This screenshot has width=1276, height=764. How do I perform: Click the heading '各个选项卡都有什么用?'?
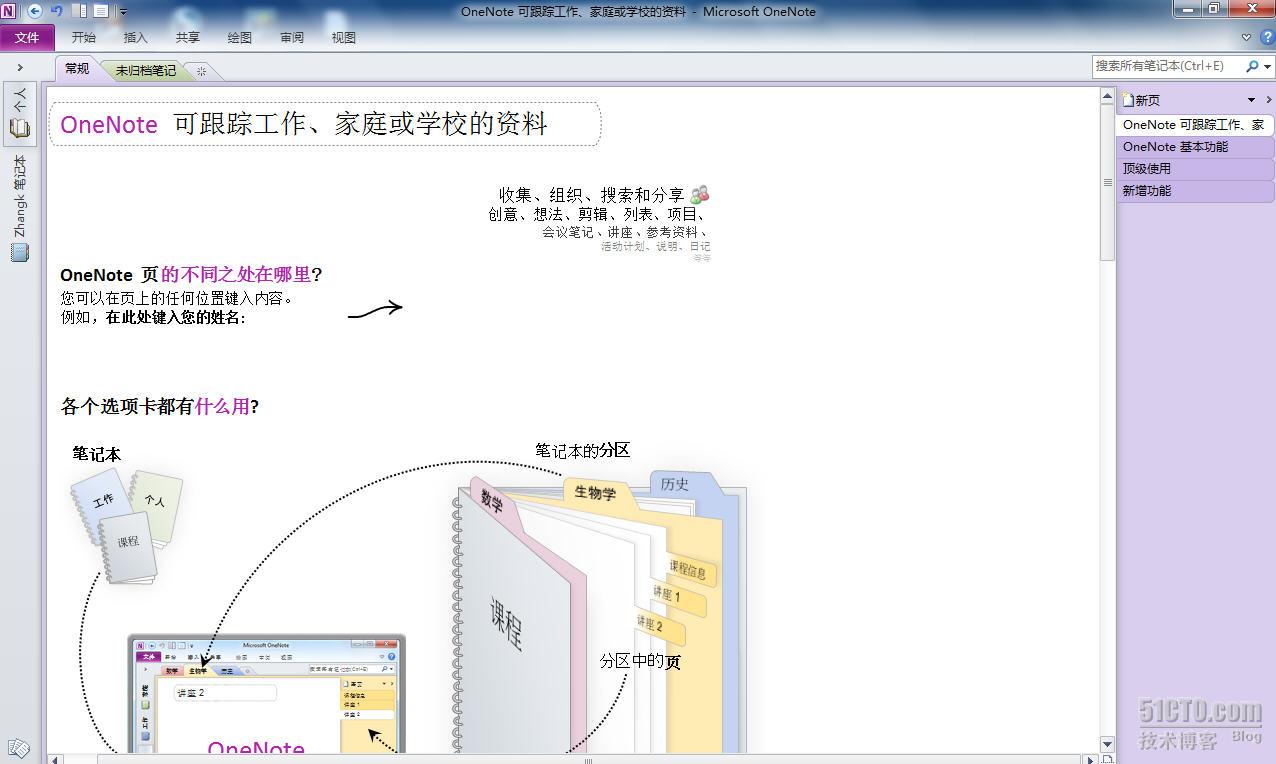160,406
